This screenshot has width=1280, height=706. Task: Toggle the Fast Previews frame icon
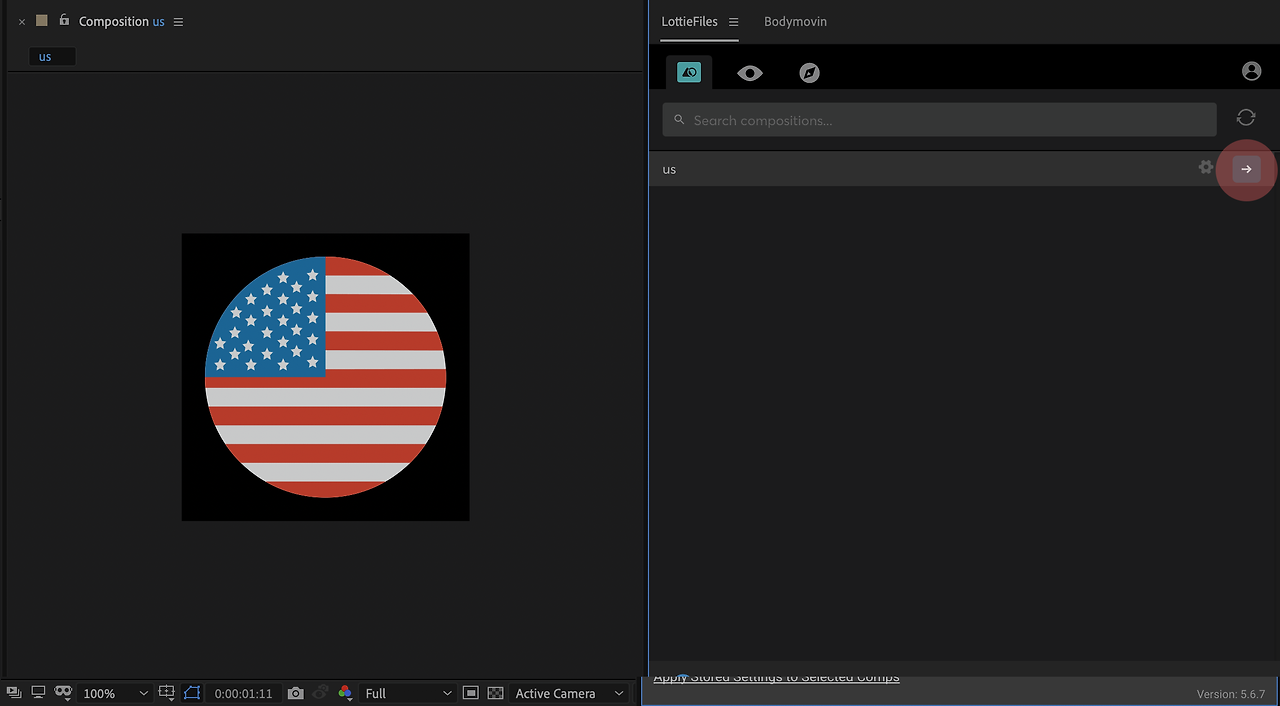(470, 693)
